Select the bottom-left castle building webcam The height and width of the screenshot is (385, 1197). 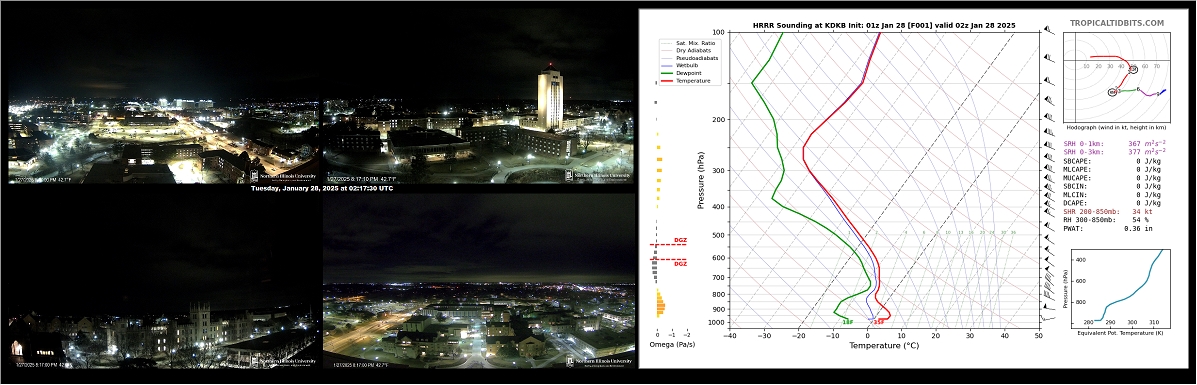[x=163, y=321]
